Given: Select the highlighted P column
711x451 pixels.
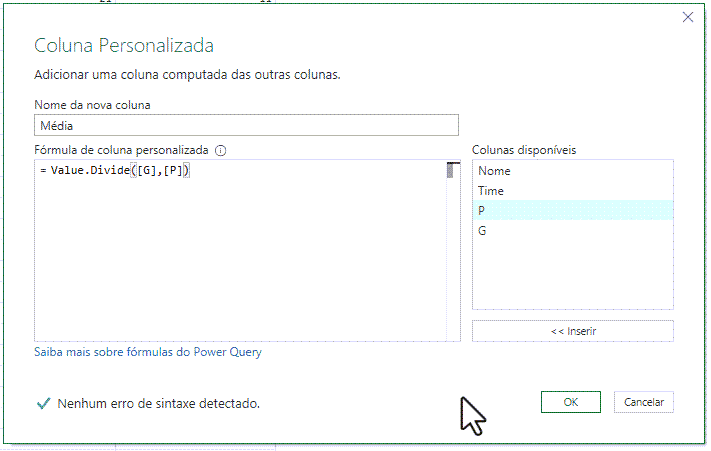Looking at the screenshot, I should 573,210.
